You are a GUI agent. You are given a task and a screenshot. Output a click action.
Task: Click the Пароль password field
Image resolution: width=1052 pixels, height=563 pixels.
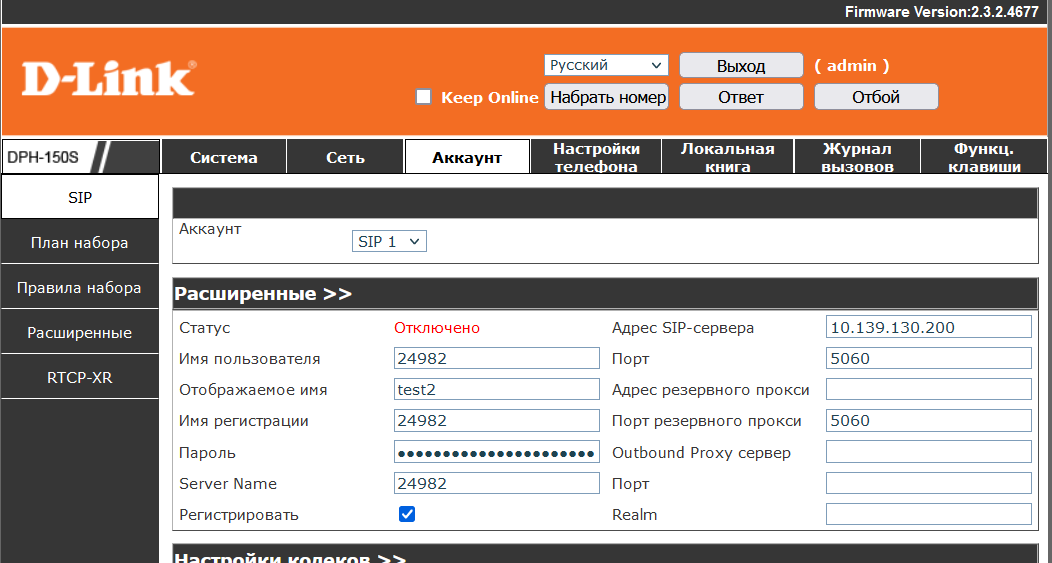coord(496,452)
